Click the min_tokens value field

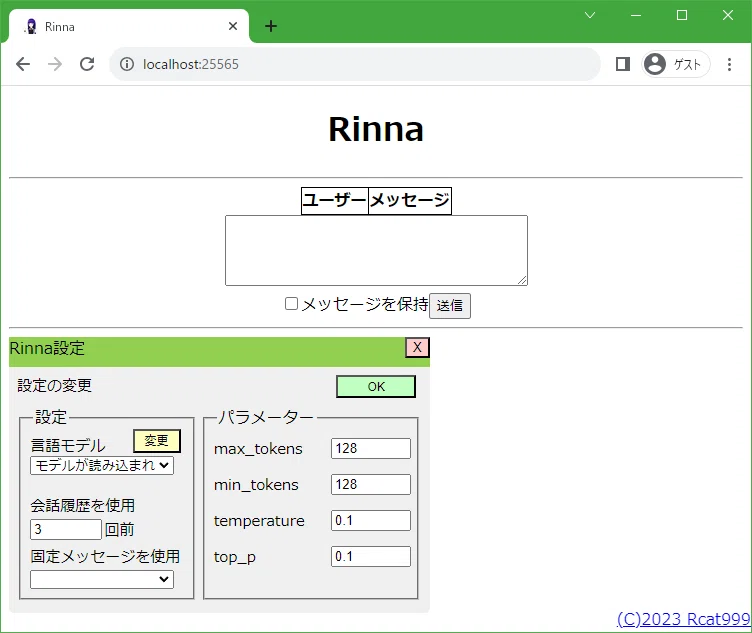(x=371, y=484)
